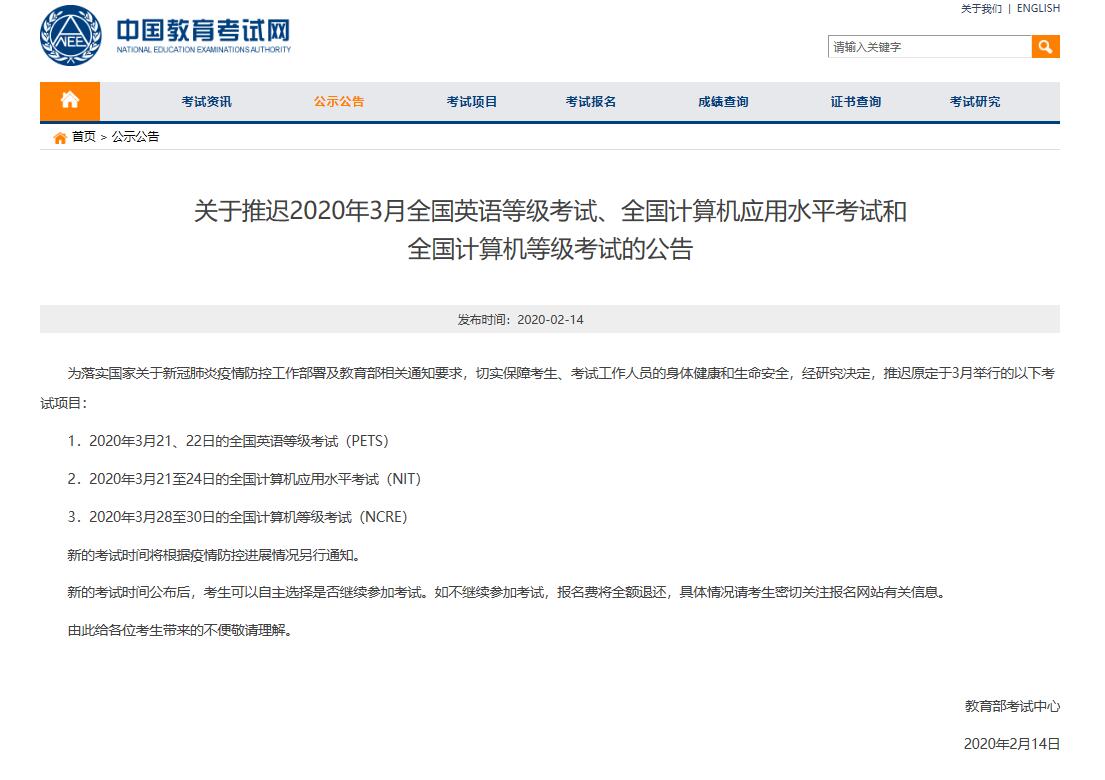
Task: Open the 考试项目 navigation item
Action: [x=472, y=102]
